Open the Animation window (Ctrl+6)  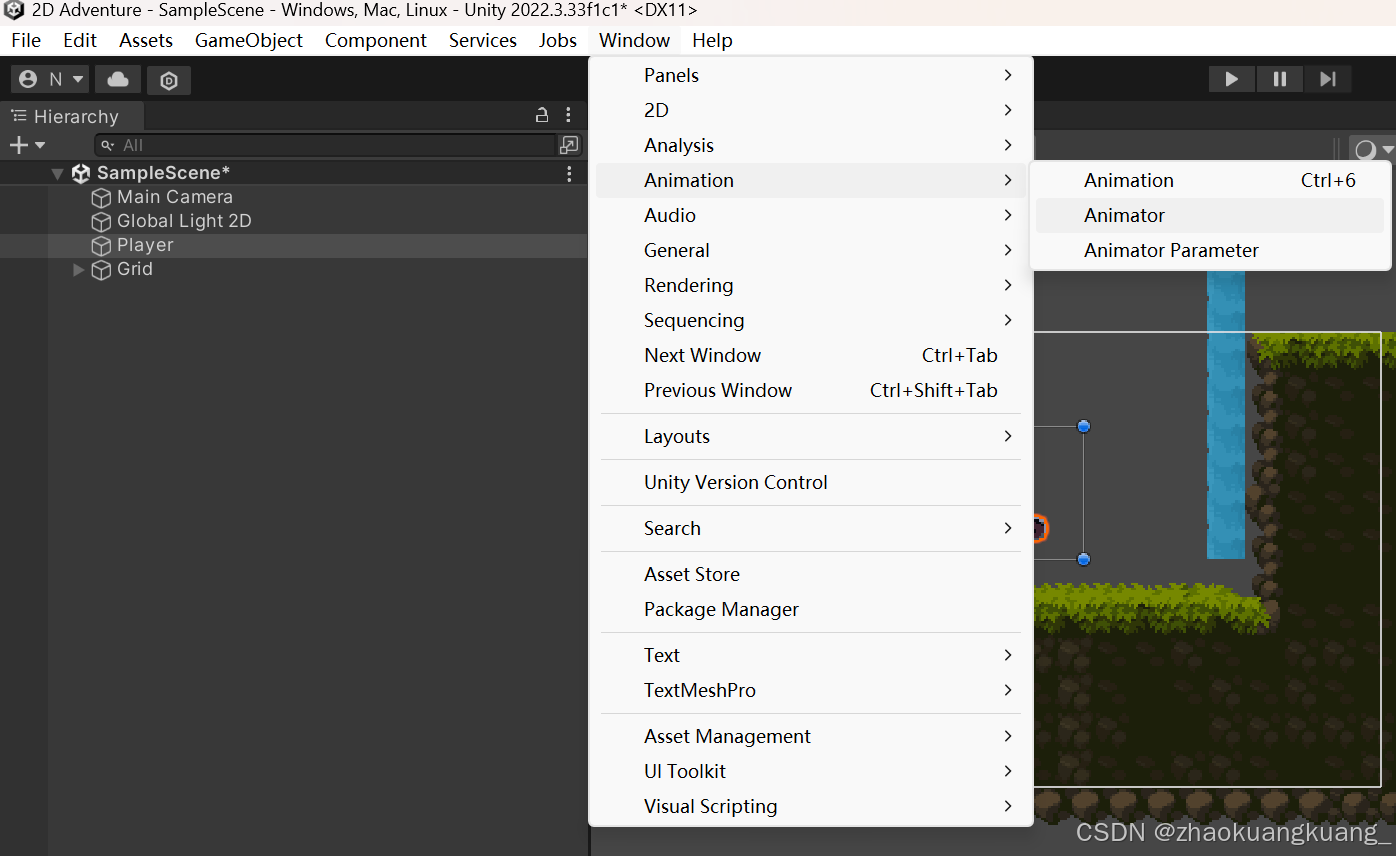(x=1210, y=180)
